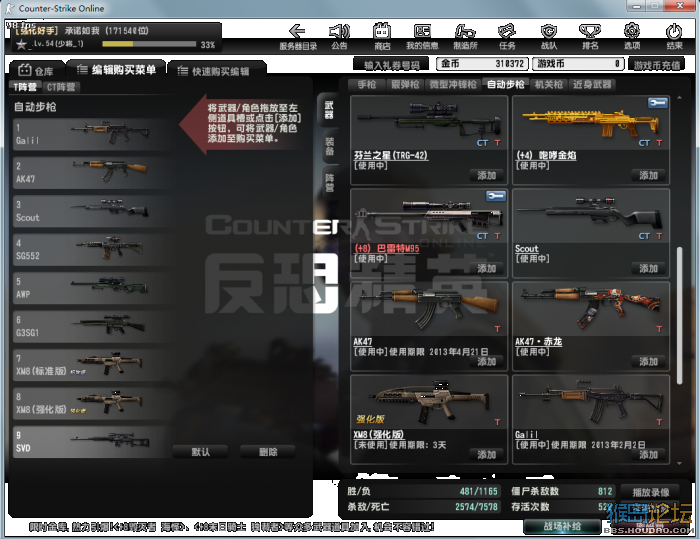The image size is (700, 539).
Task: Select the 微型冲锋枪 SMG category tab
Action: point(453,84)
